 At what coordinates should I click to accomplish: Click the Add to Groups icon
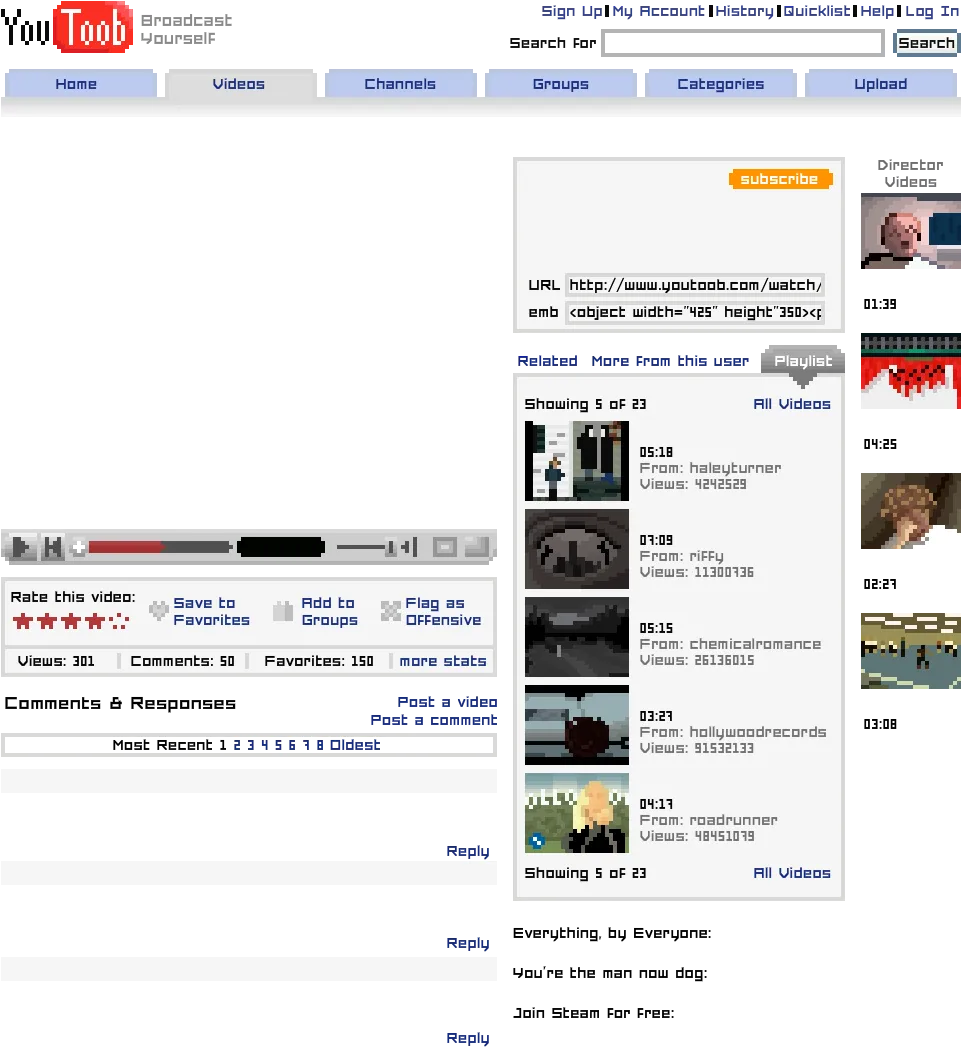point(283,611)
